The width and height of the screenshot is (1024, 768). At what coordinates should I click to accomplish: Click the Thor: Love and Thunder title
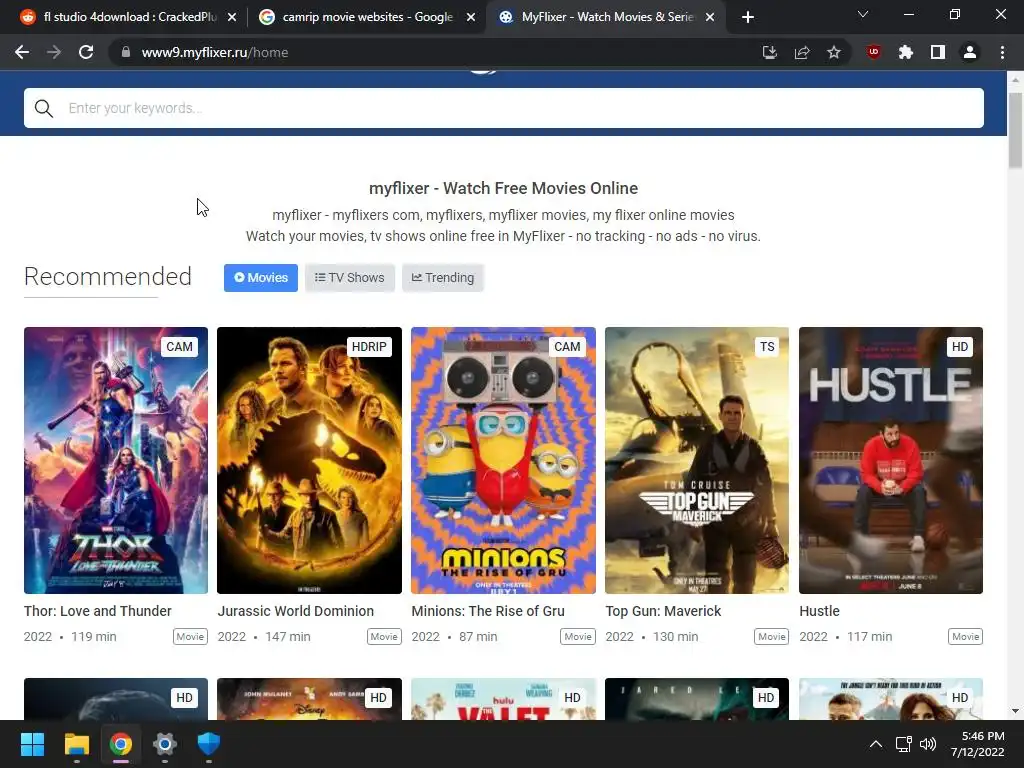(97, 611)
